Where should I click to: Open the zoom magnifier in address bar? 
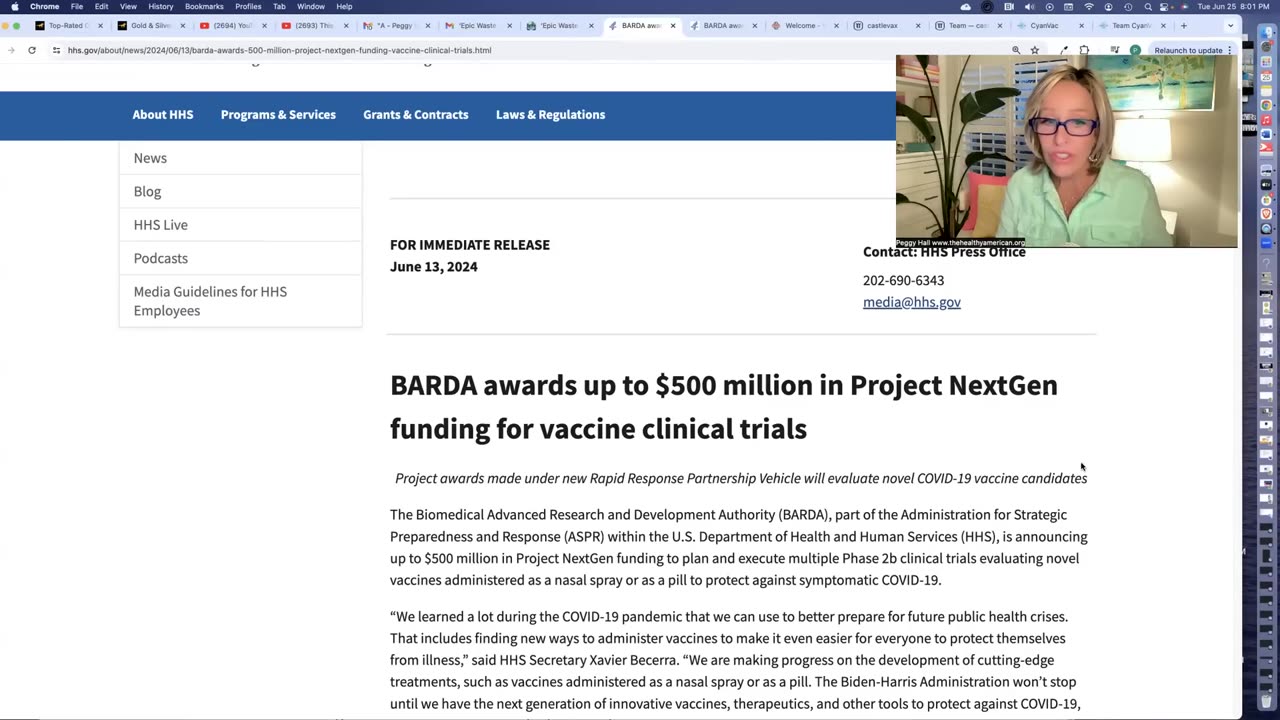coord(1016,50)
